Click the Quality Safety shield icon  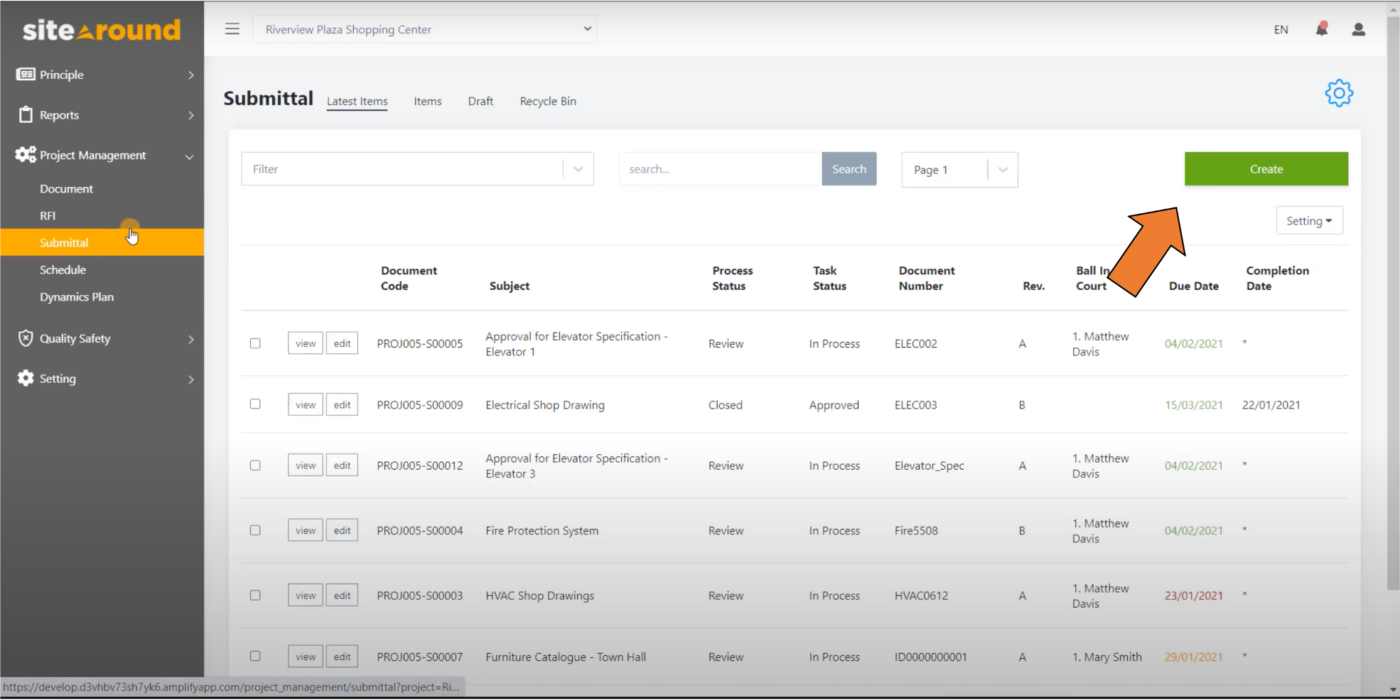[x=26, y=338]
